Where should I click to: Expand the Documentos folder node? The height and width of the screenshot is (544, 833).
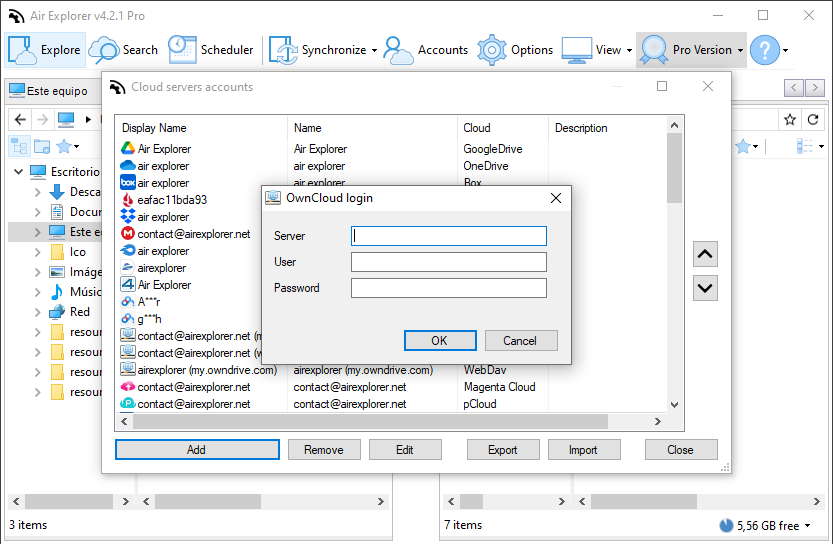point(37,212)
